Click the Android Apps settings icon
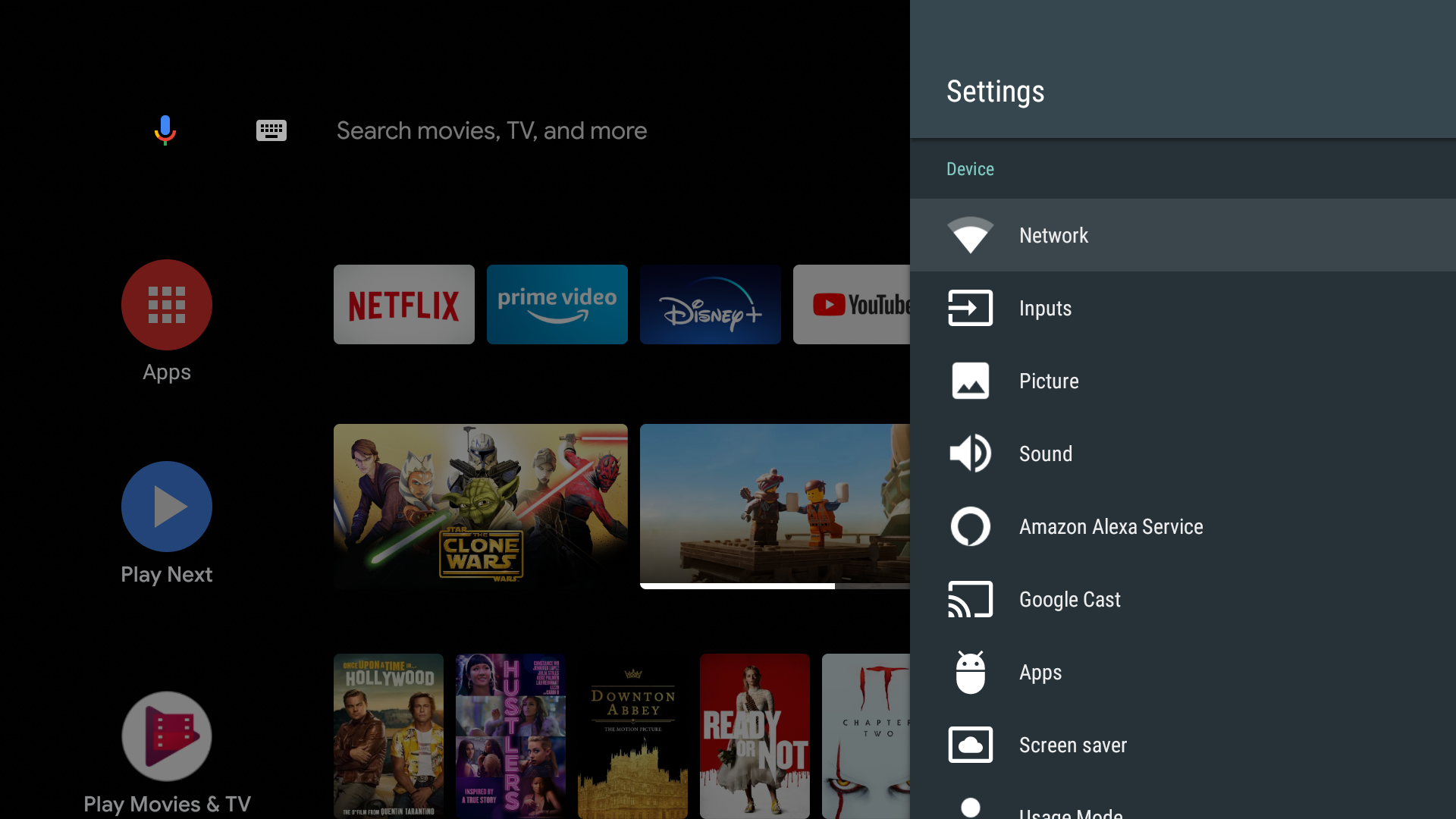 (971, 672)
